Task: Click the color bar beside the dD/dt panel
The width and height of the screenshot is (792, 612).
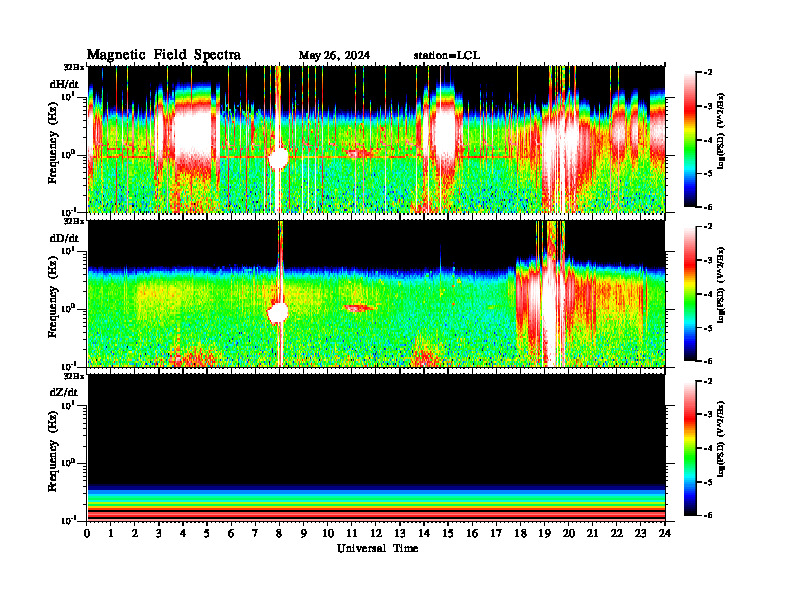Action: (x=690, y=293)
